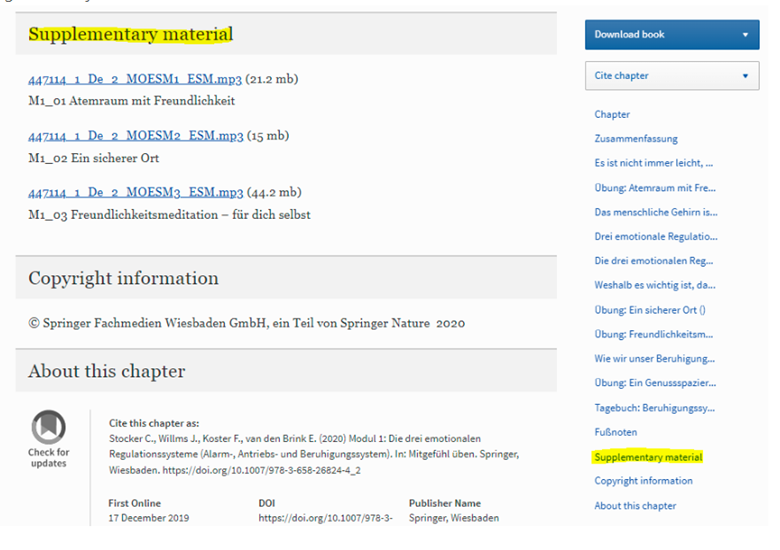
Task: Open 'Es ist nicht immer leicht' section
Action: (x=654, y=163)
